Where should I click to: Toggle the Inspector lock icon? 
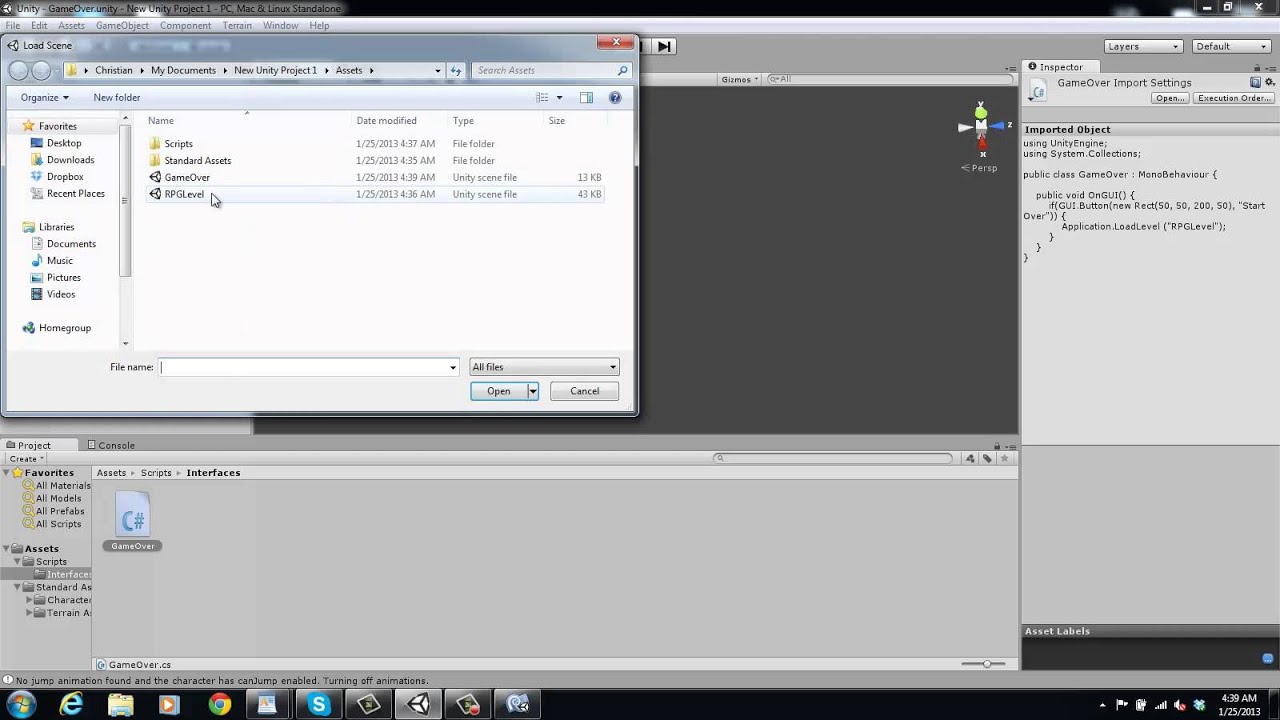coord(1256,67)
